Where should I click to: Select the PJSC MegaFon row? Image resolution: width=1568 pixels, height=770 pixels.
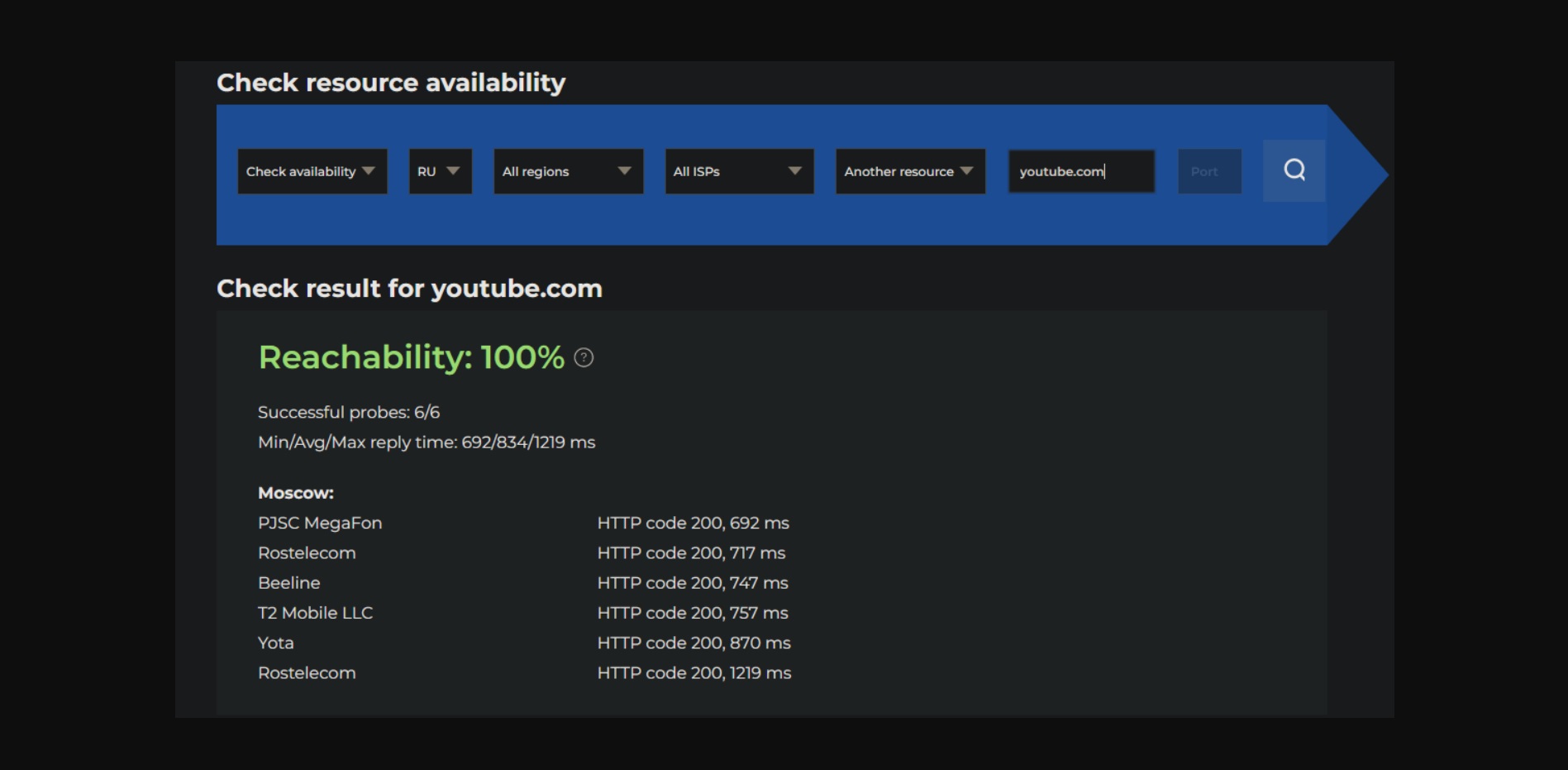click(524, 523)
